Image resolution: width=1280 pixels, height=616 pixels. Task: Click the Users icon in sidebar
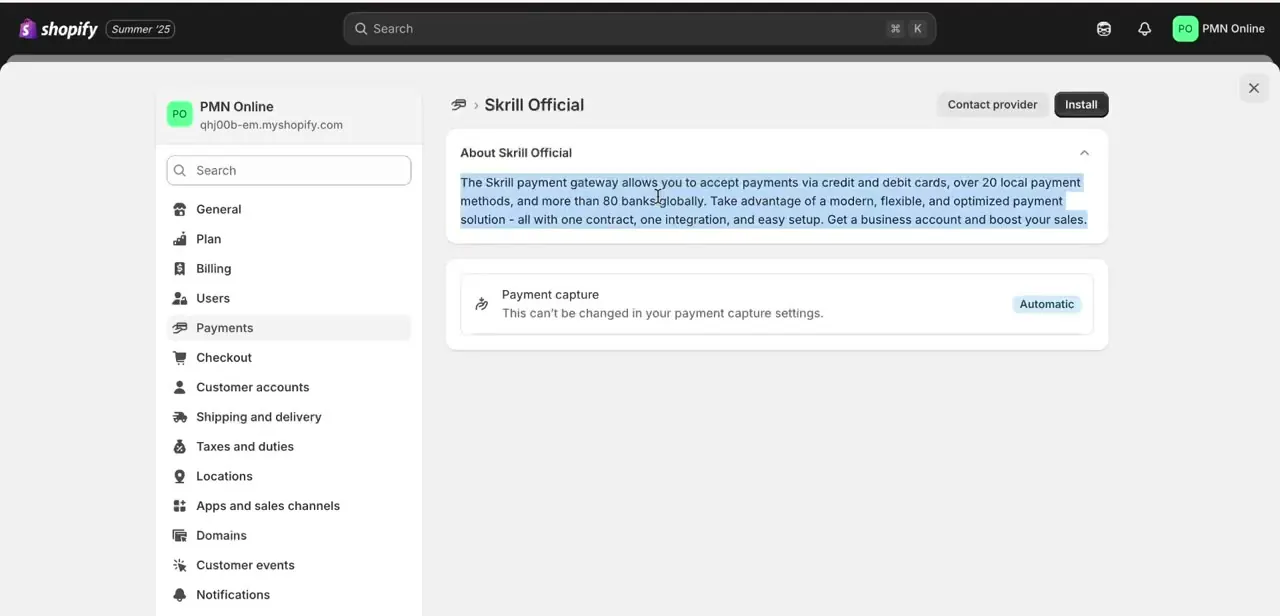pyautogui.click(x=180, y=298)
